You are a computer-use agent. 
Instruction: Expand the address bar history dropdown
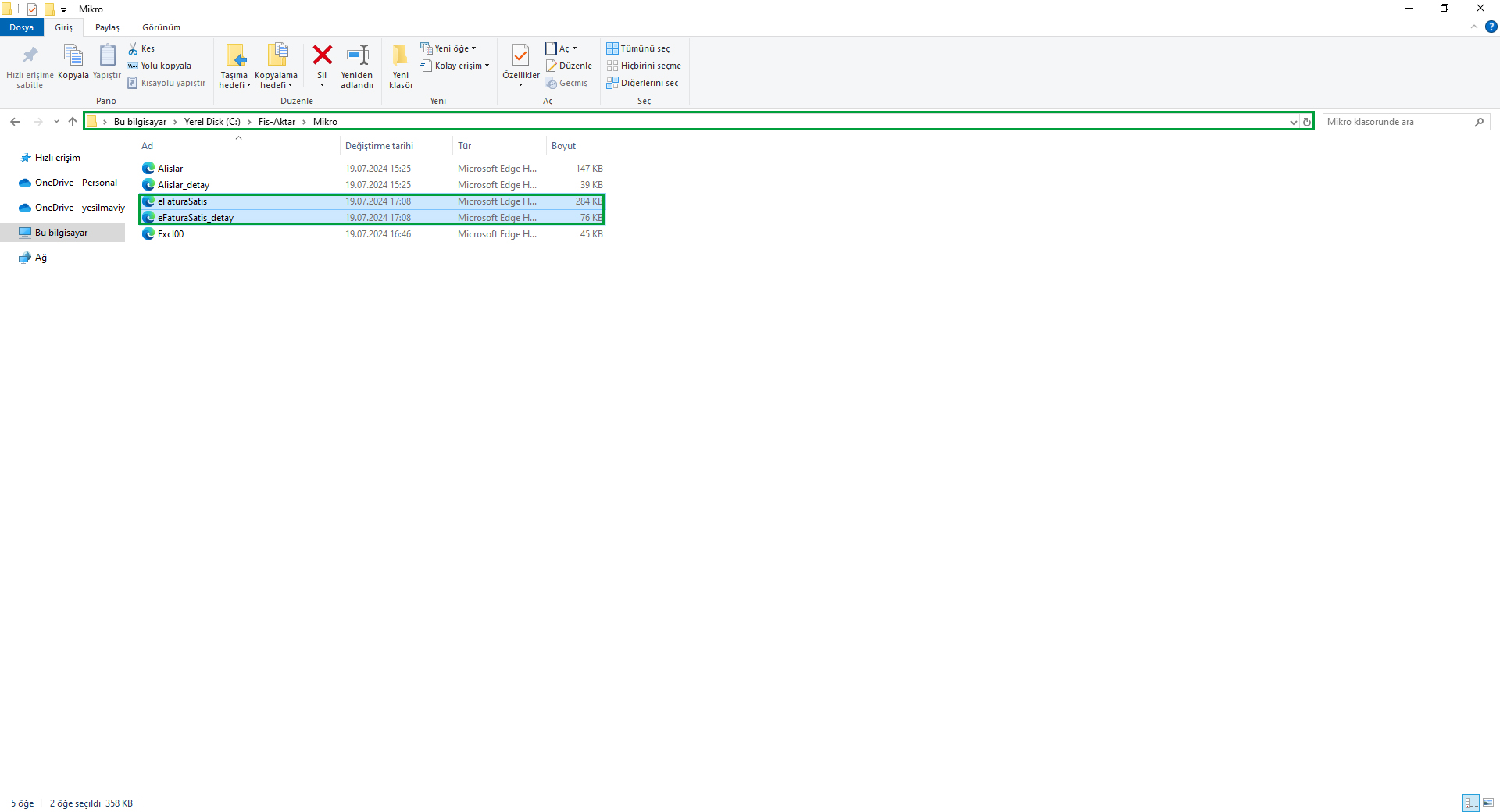click(x=1293, y=122)
